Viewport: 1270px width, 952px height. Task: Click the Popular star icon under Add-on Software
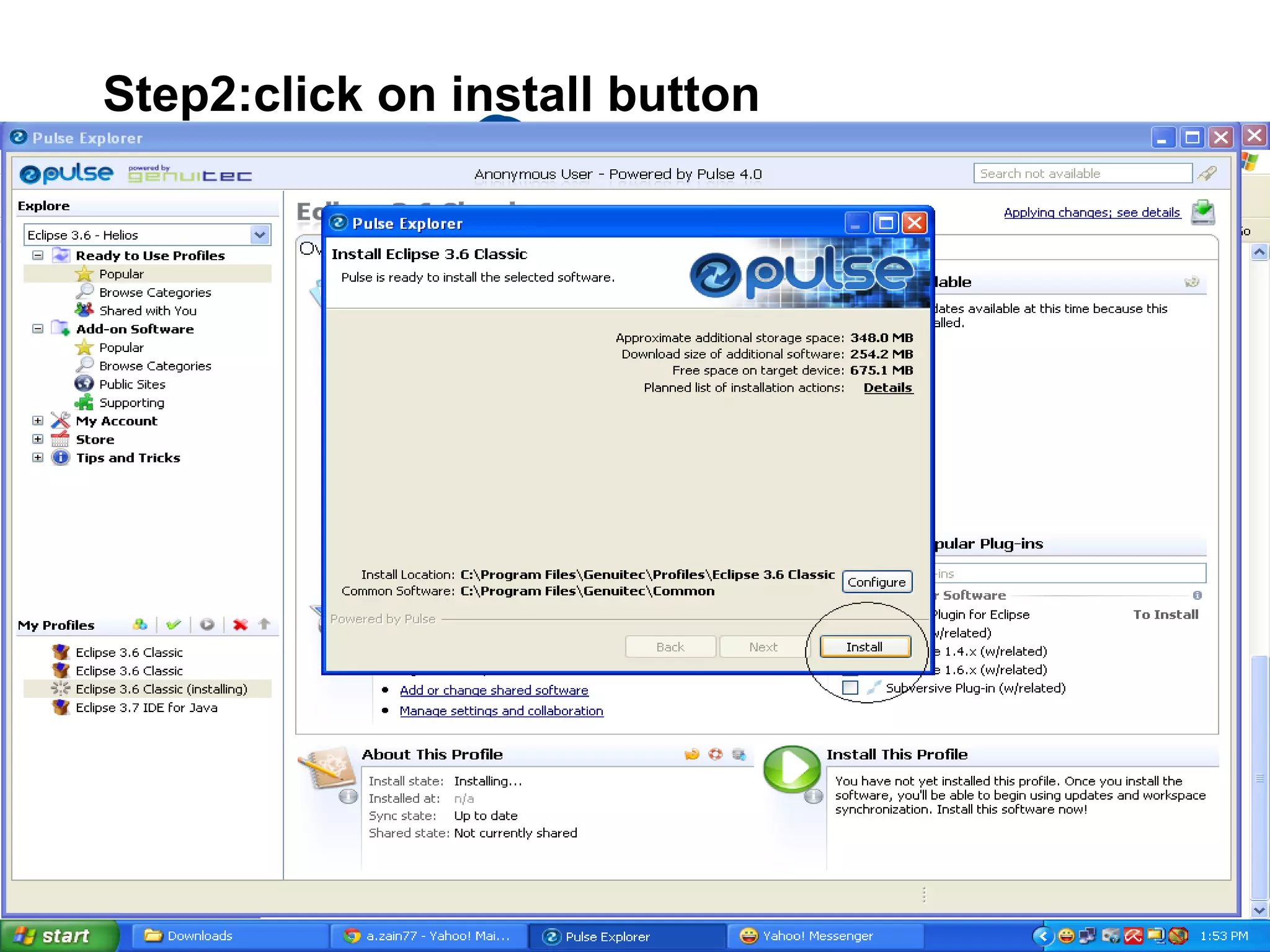84,347
